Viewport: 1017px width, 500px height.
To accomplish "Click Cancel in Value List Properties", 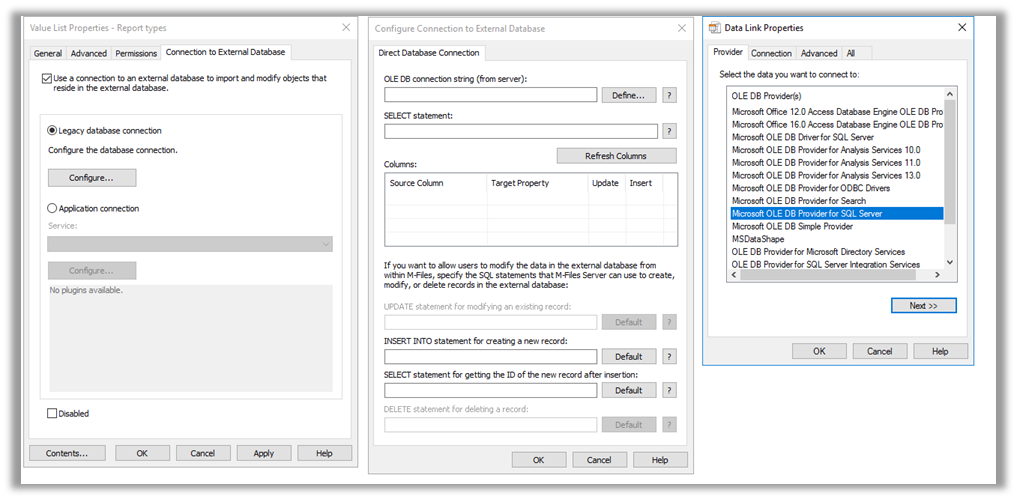I will (202, 453).
